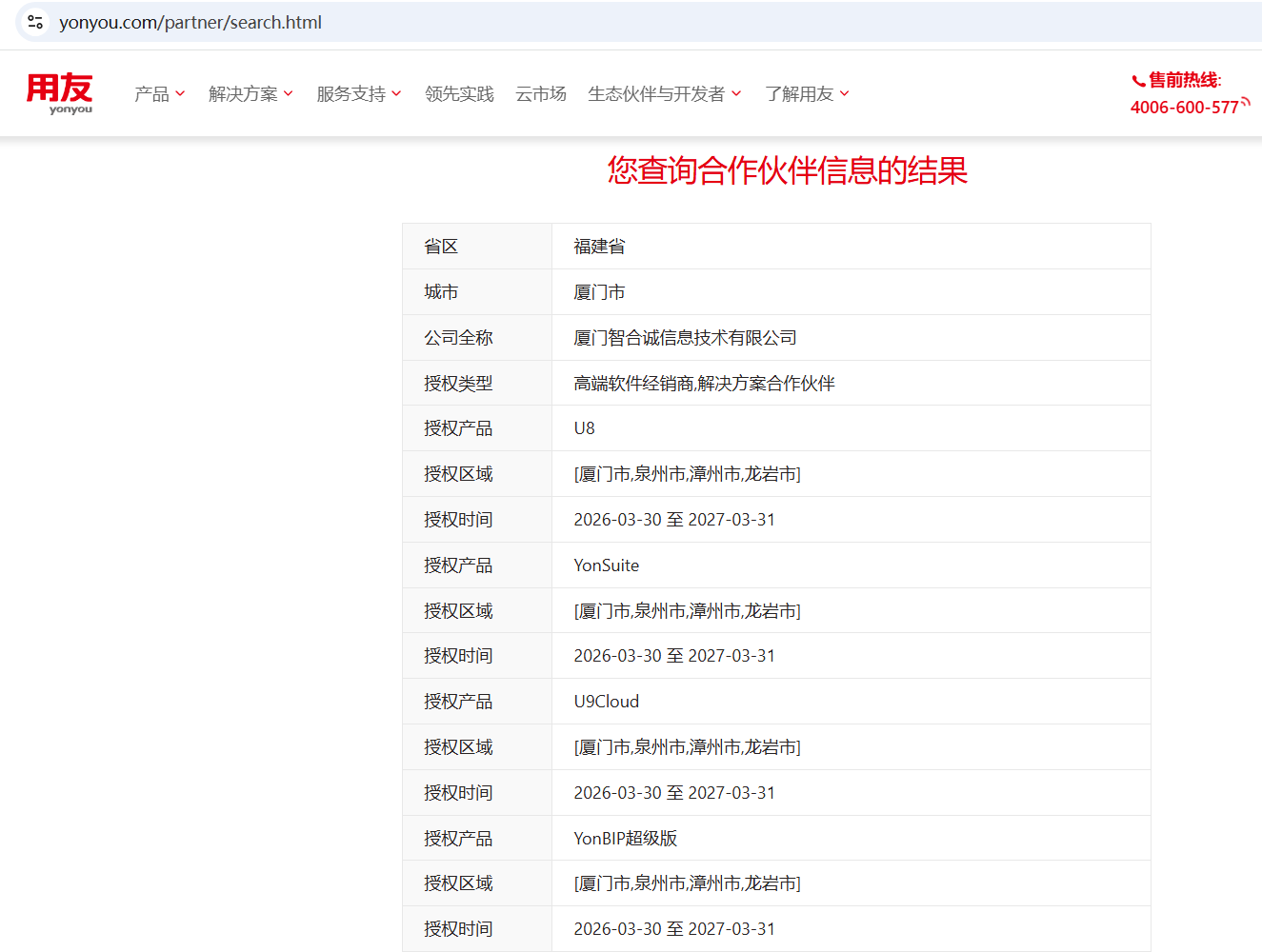Viewport: 1262px width, 952px height.
Task: Click the date range below U8 region
Action: (x=674, y=520)
